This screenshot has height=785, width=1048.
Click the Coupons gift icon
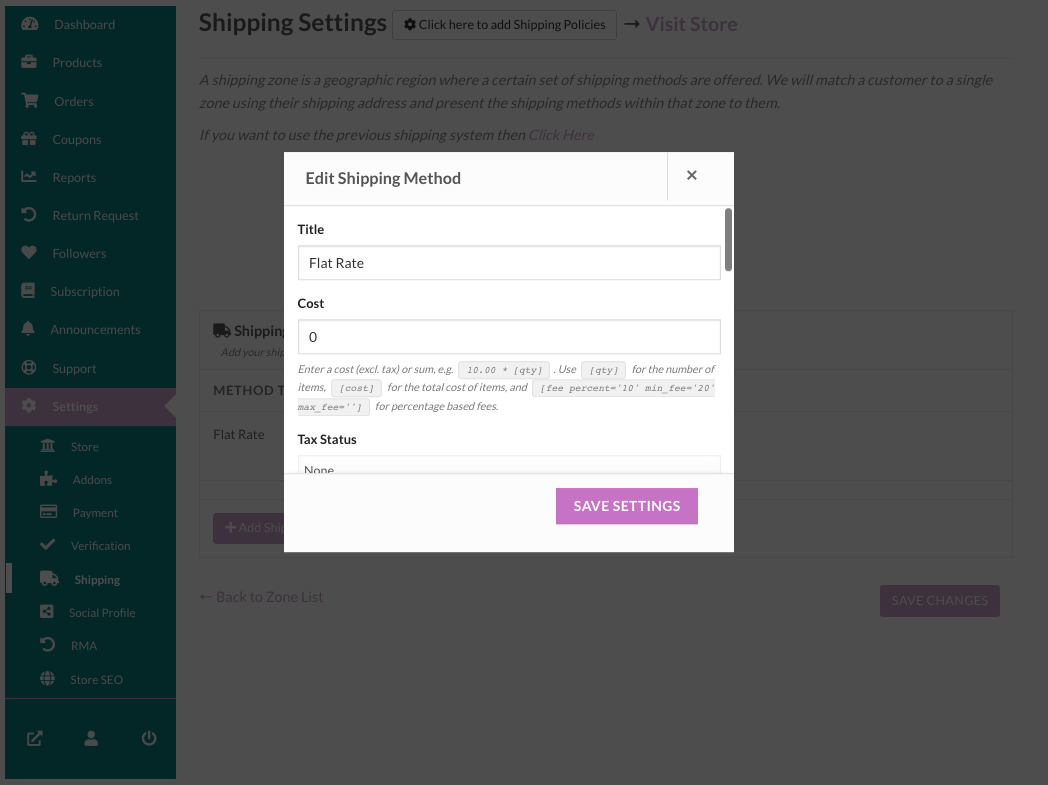pyautogui.click(x=29, y=139)
